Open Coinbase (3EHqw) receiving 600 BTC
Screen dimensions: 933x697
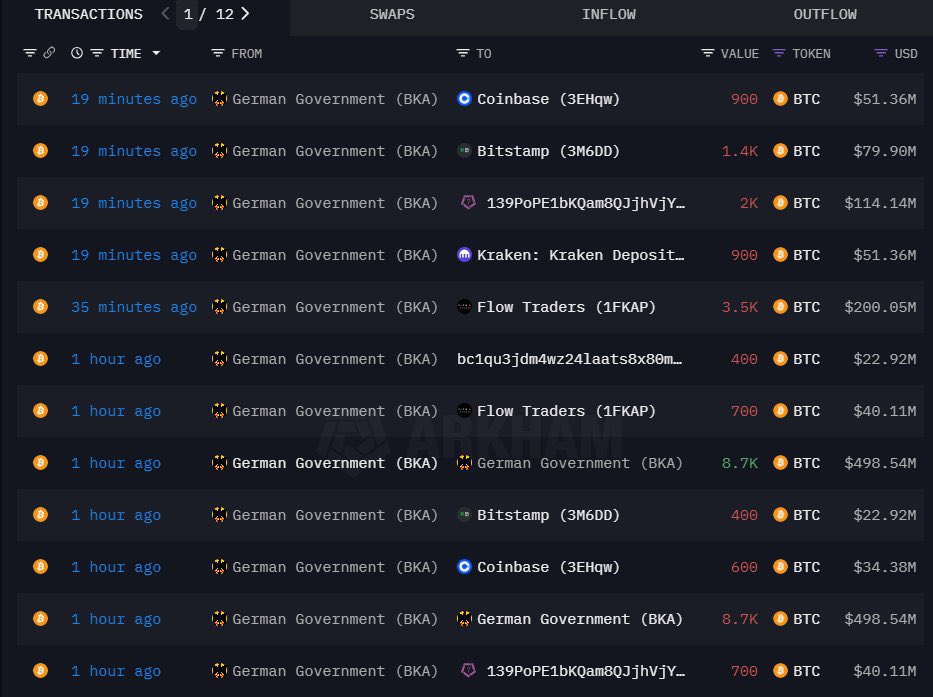tap(548, 567)
